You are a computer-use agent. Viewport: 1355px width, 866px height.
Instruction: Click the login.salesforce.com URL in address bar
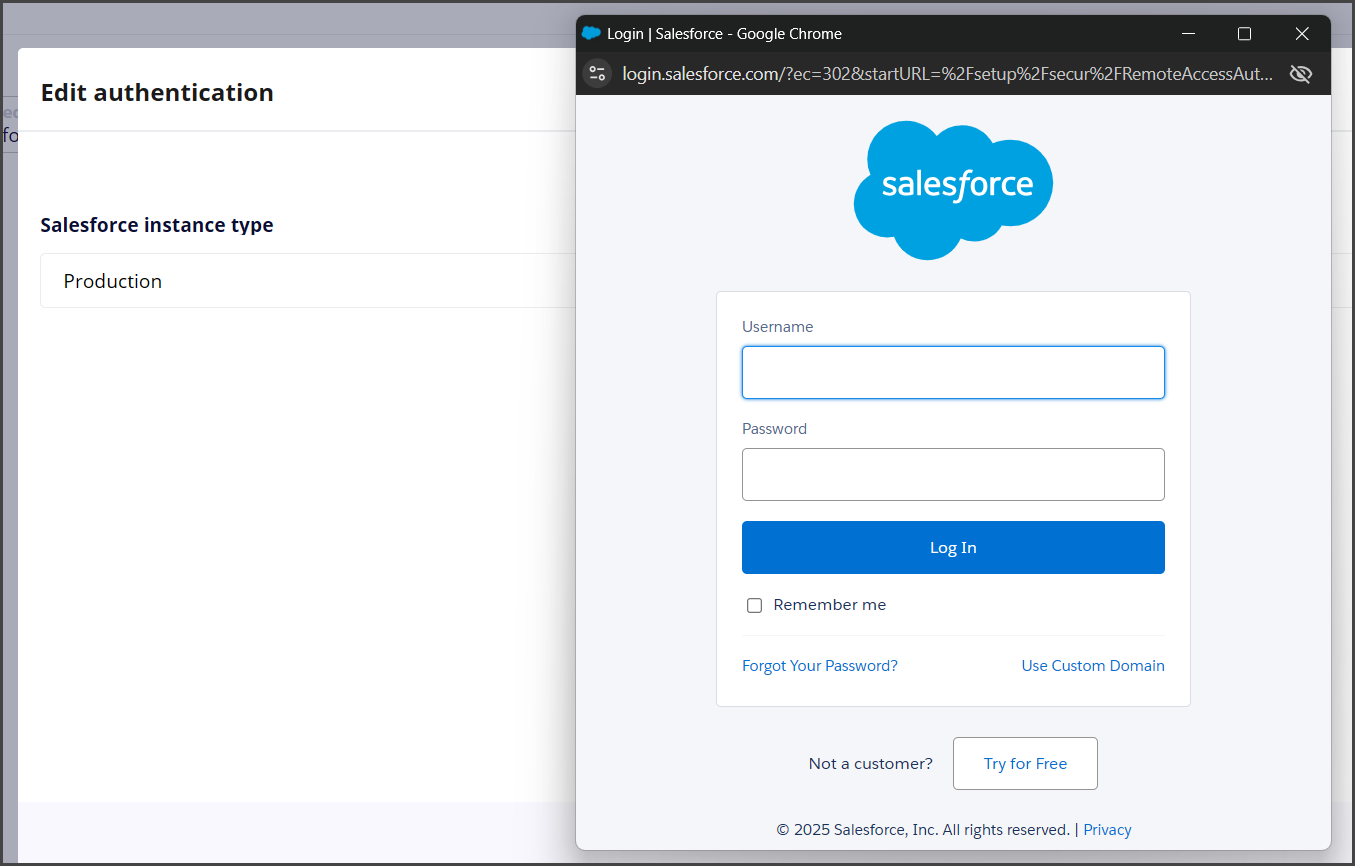point(948,73)
